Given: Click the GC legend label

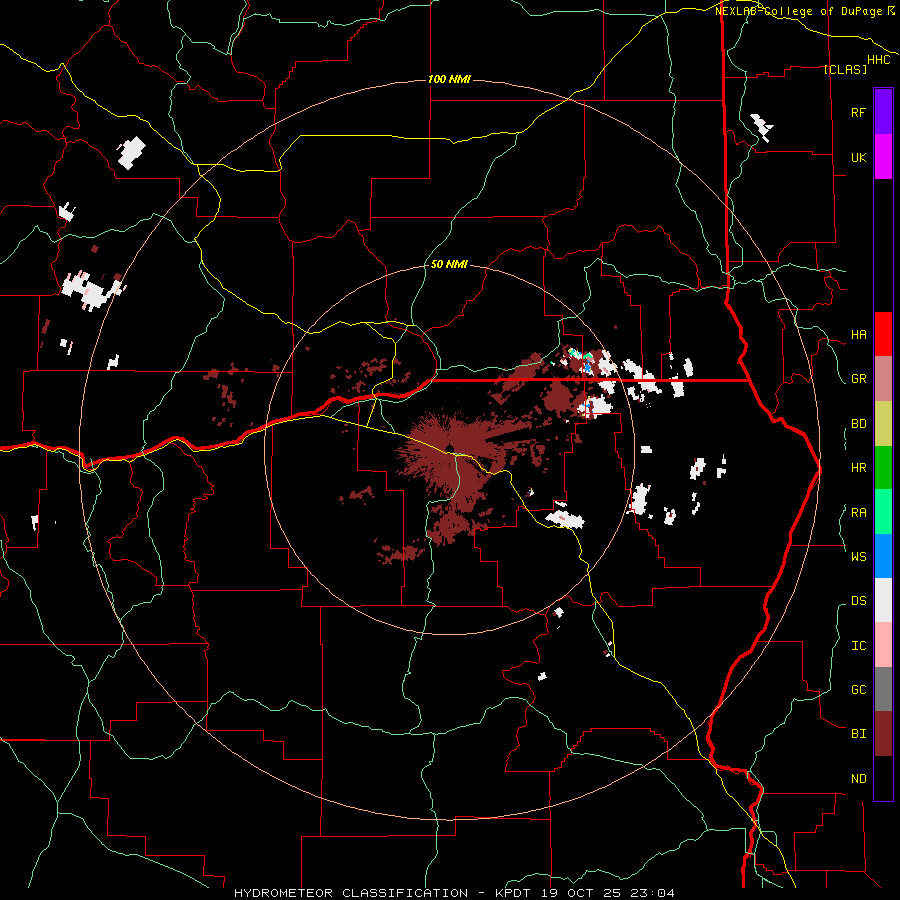Looking at the screenshot, I should 858,690.
